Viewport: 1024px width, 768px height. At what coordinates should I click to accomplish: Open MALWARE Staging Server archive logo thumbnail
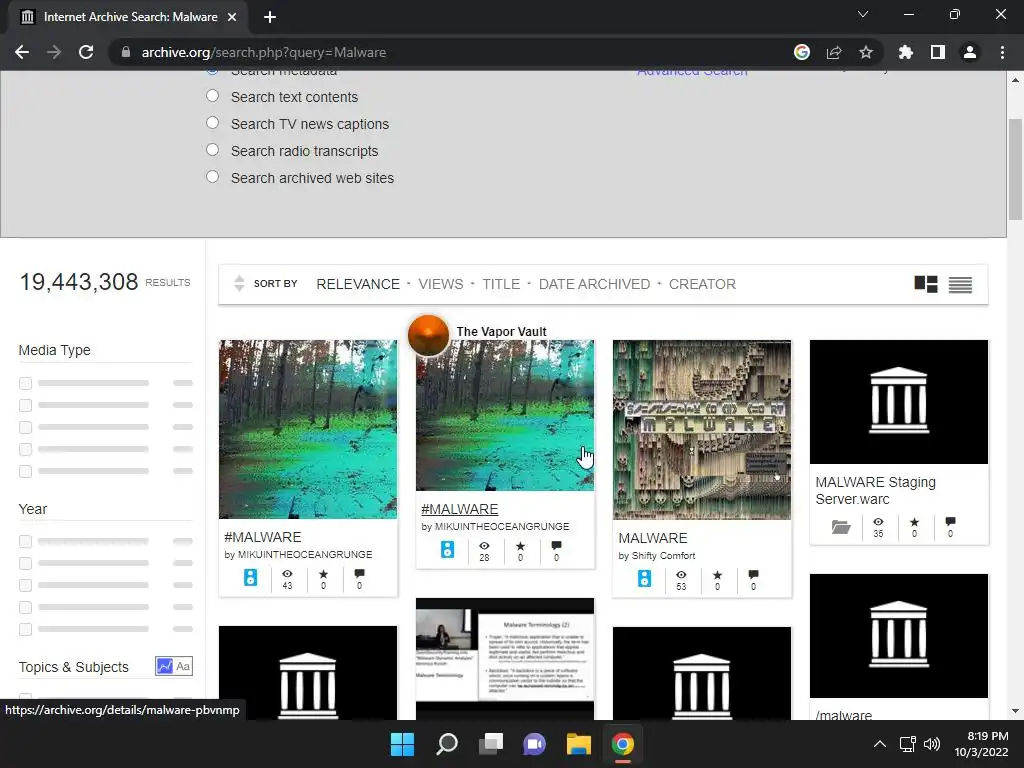coord(899,402)
